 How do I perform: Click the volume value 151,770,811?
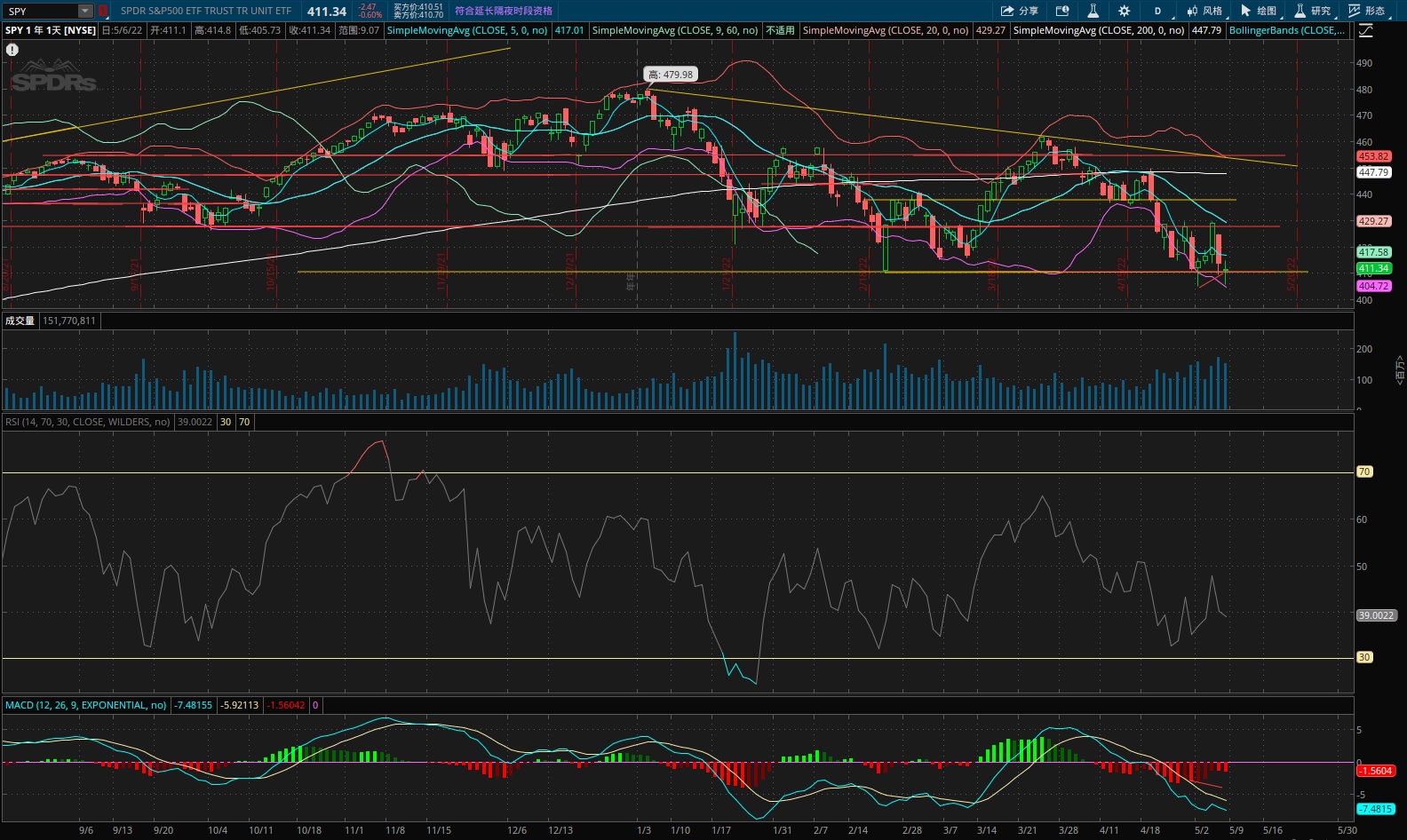pos(68,321)
